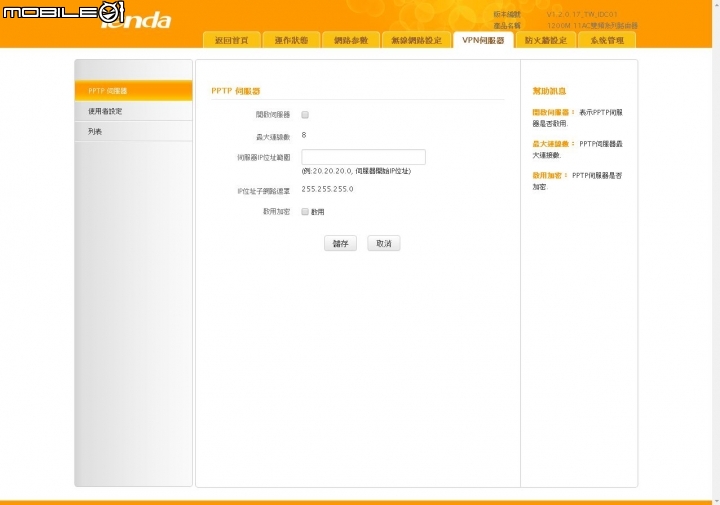Screen dimensions: 720x505
Task: Focus the 伺服器IP位址範圍 input field
Action: [363, 157]
